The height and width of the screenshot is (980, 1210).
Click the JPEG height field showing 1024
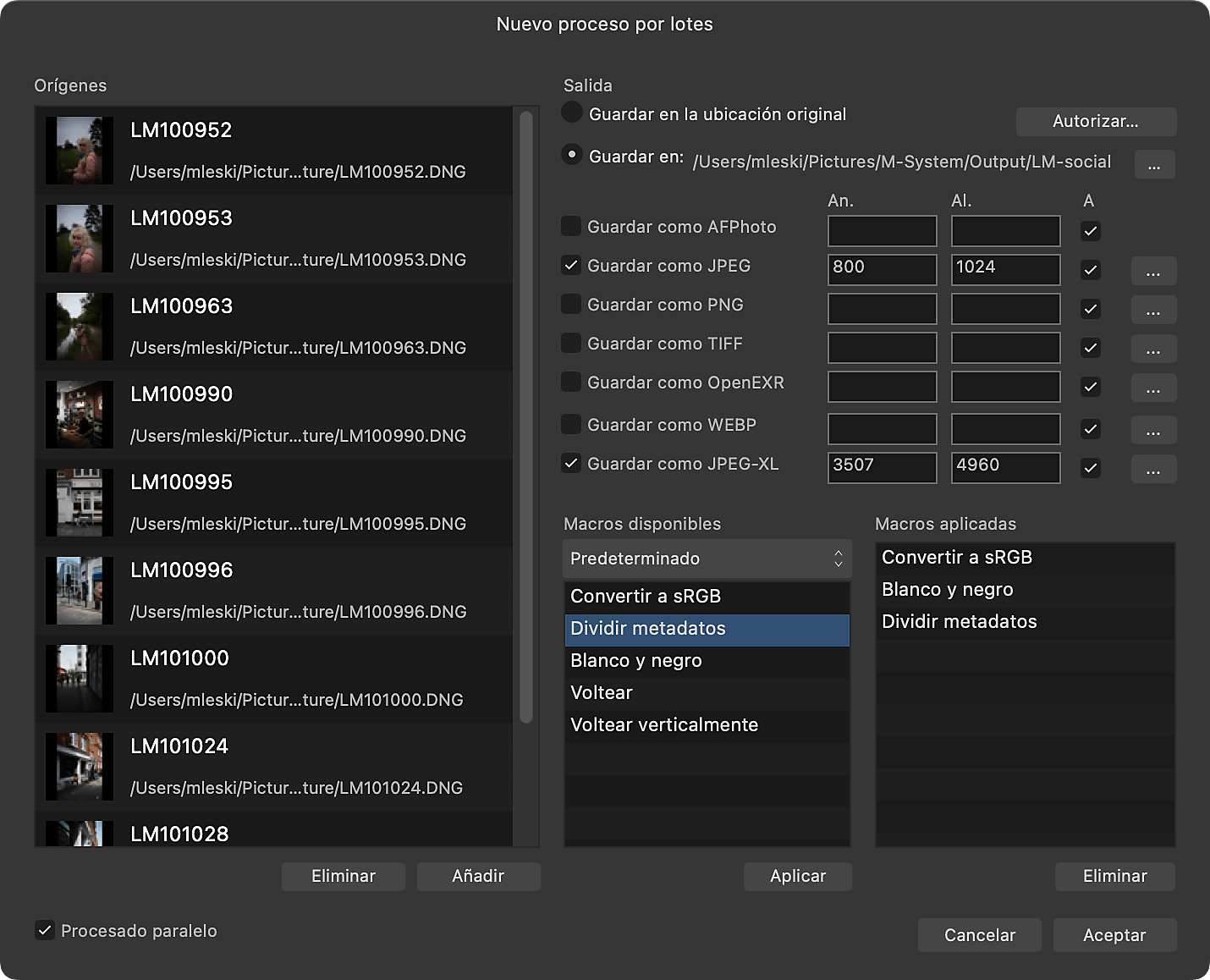pyautogui.click(x=1006, y=270)
